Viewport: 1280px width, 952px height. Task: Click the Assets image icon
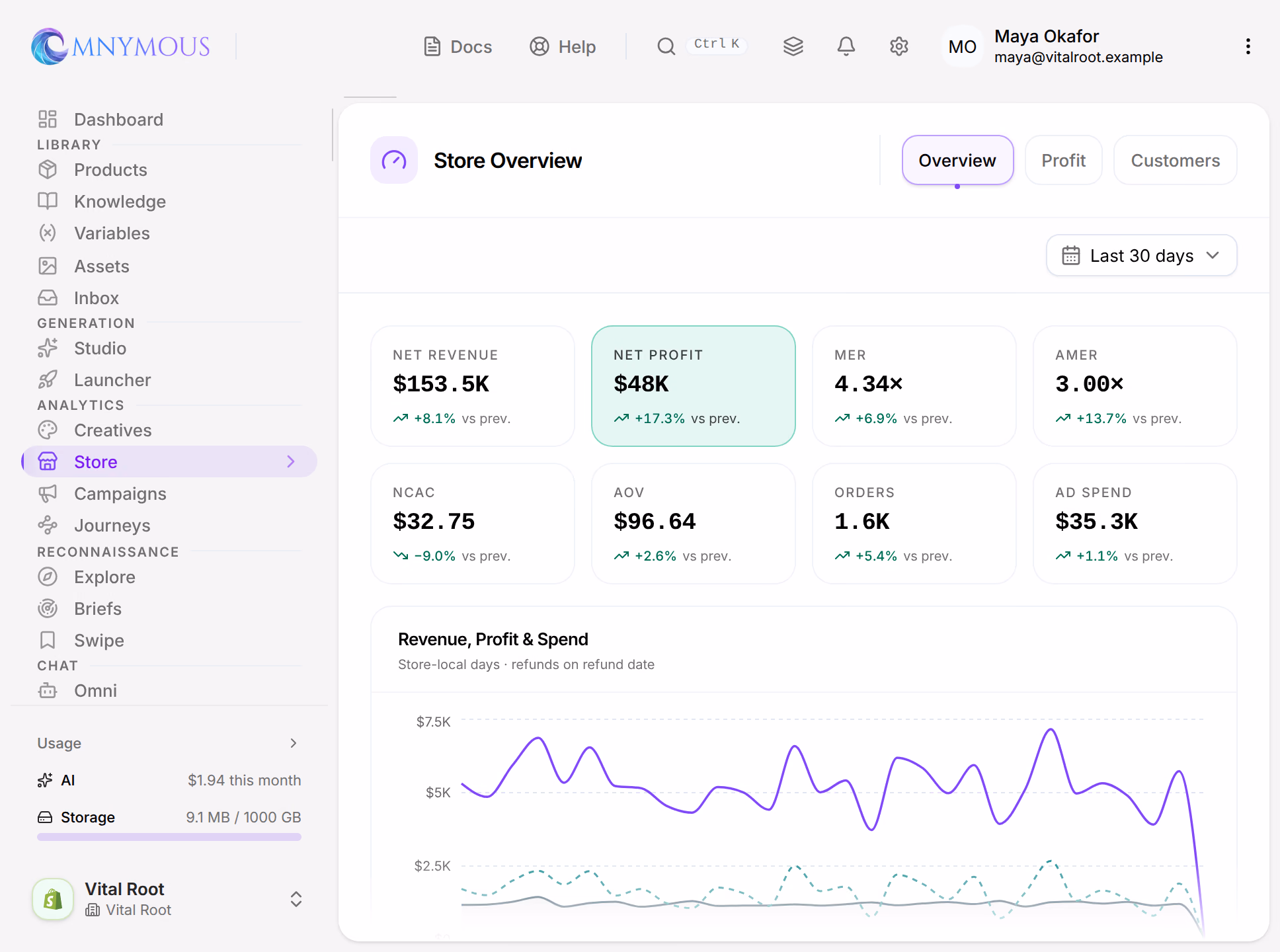click(48, 266)
